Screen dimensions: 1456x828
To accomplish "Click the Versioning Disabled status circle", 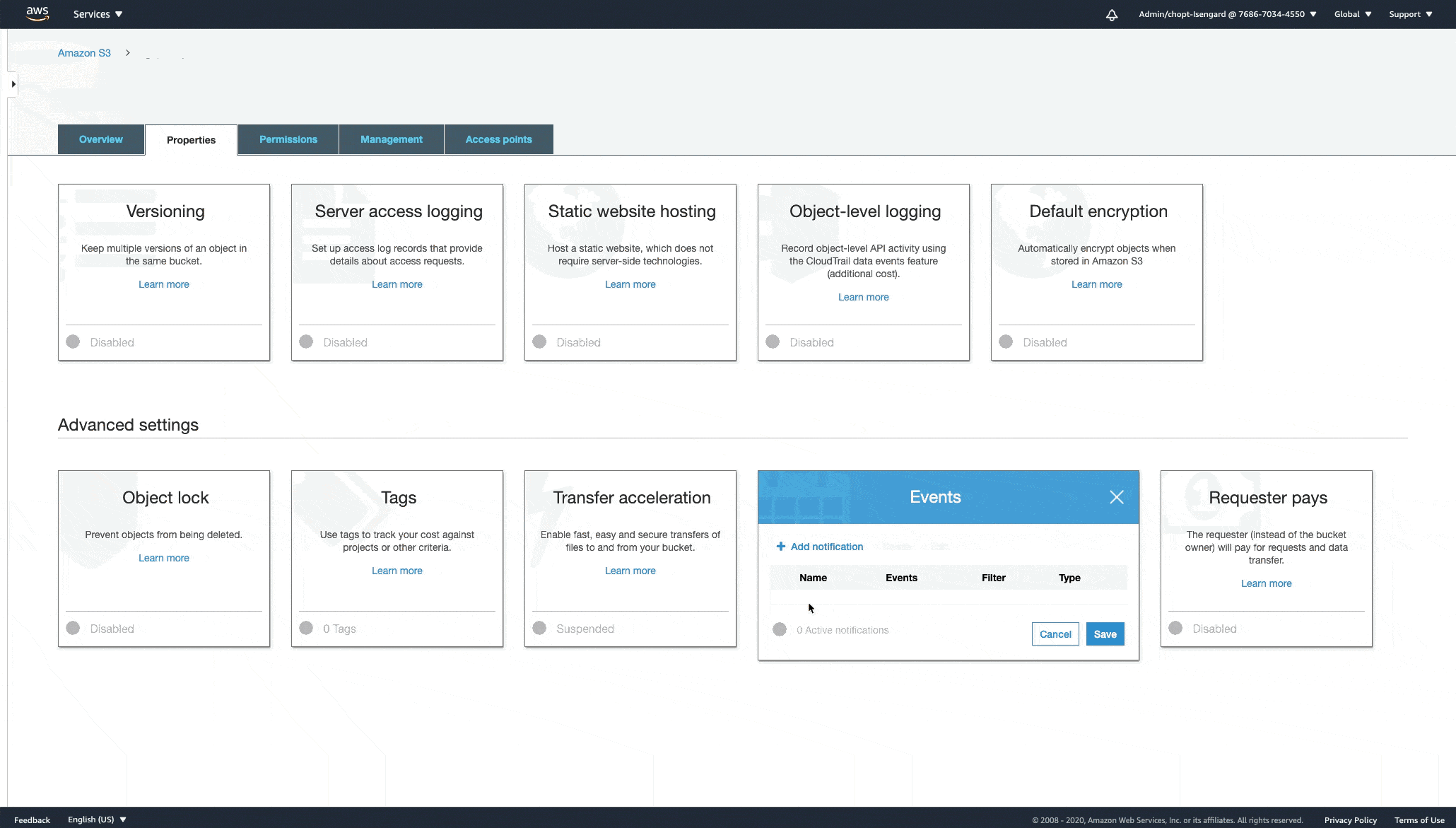I will tap(73, 342).
